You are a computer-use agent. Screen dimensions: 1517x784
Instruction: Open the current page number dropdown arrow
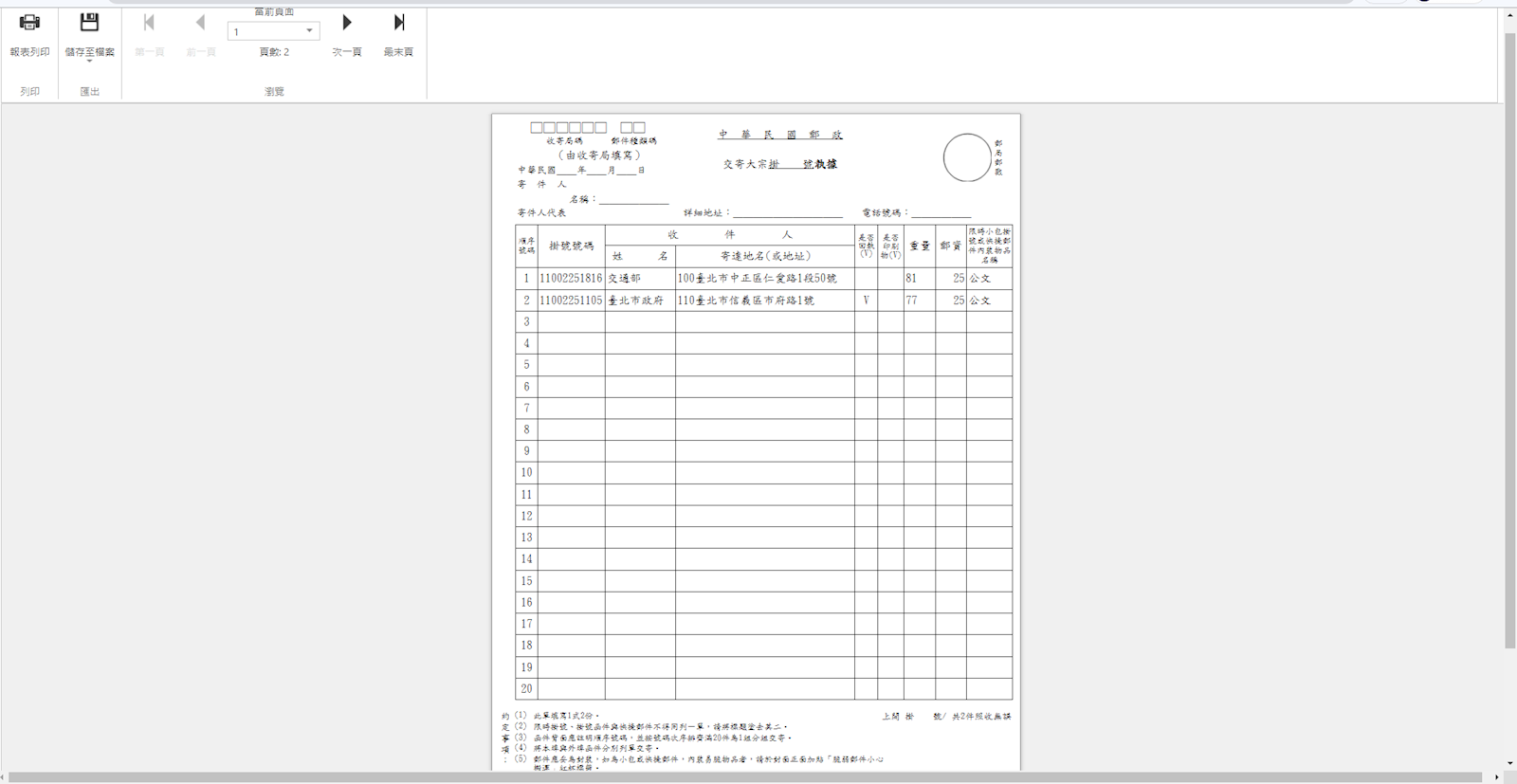tap(309, 31)
